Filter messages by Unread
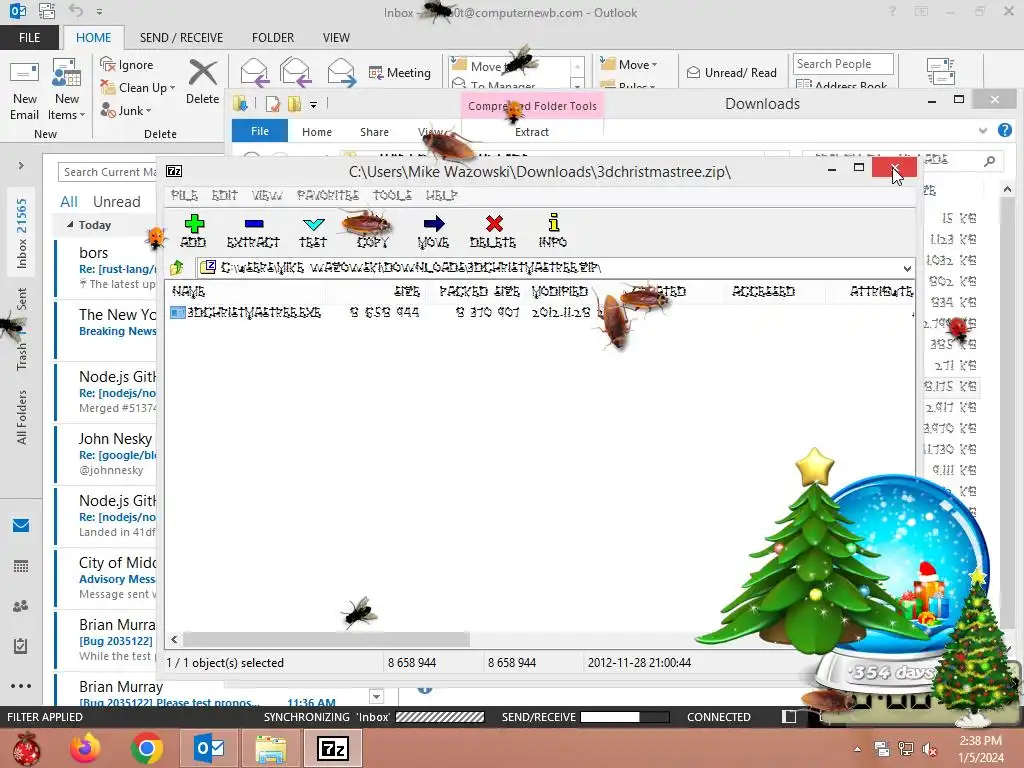The width and height of the screenshot is (1024, 768). [116, 202]
